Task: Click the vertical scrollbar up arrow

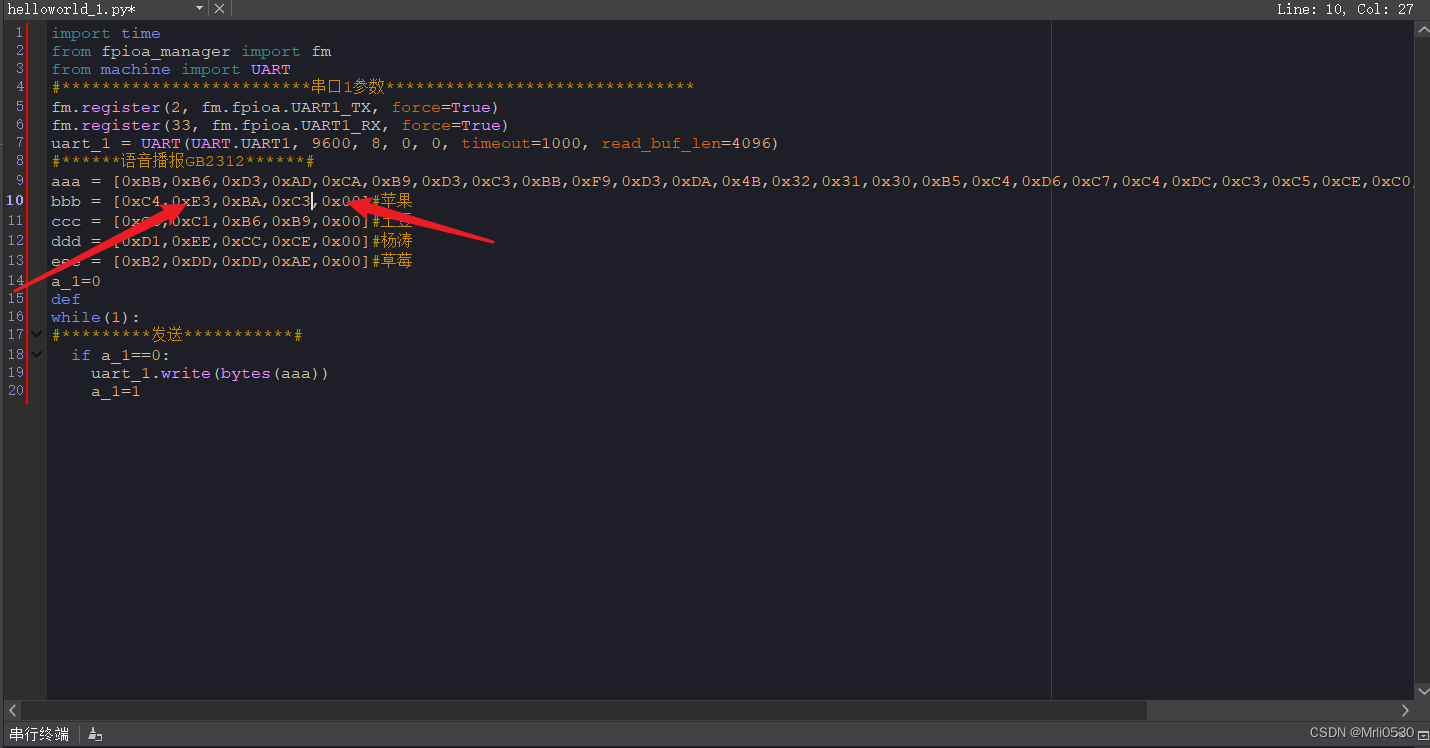Action: click(1422, 30)
